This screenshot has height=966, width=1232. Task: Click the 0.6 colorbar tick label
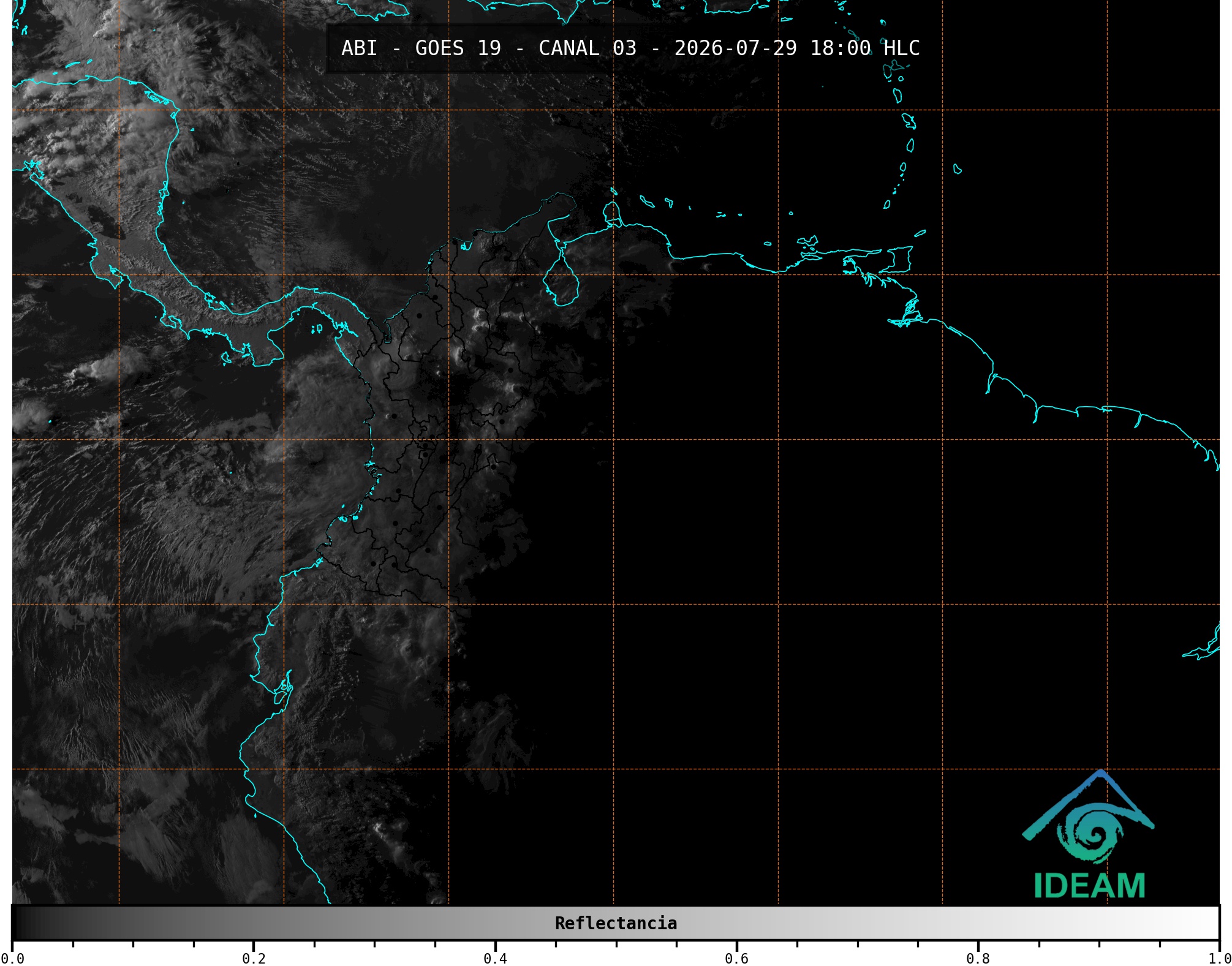pos(736,958)
